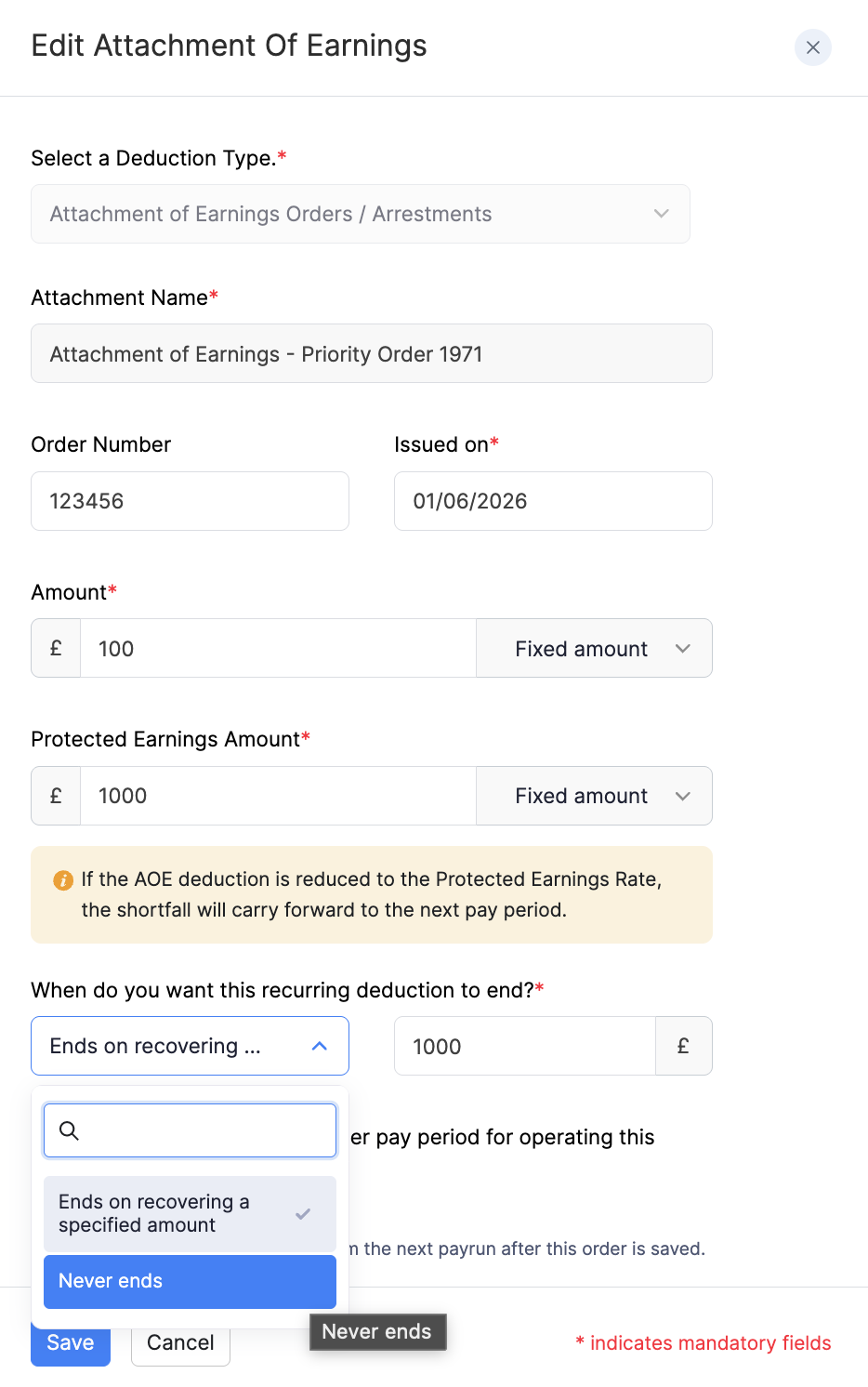Viewport: 868px width, 1387px height.
Task: Click the indicates mandatory fields note
Action: [704, 1343]
